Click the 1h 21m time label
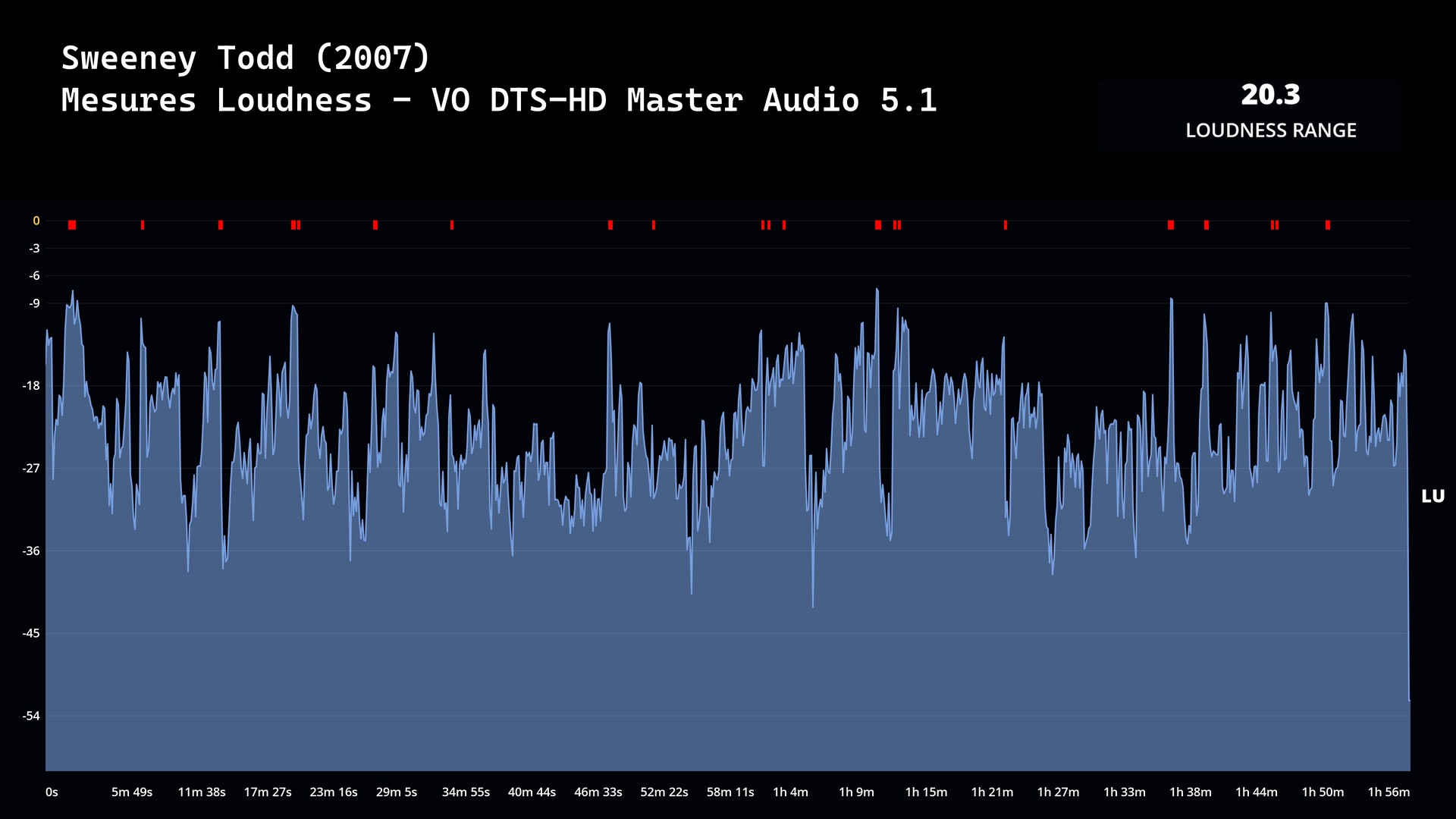The image size is (1456, 819). pyautogui.click(x=992, y=792)
